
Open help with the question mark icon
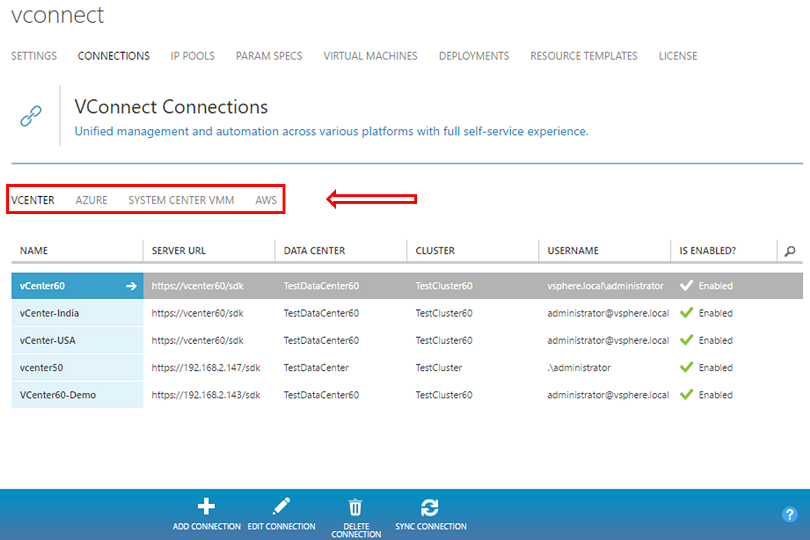point(789,514)
